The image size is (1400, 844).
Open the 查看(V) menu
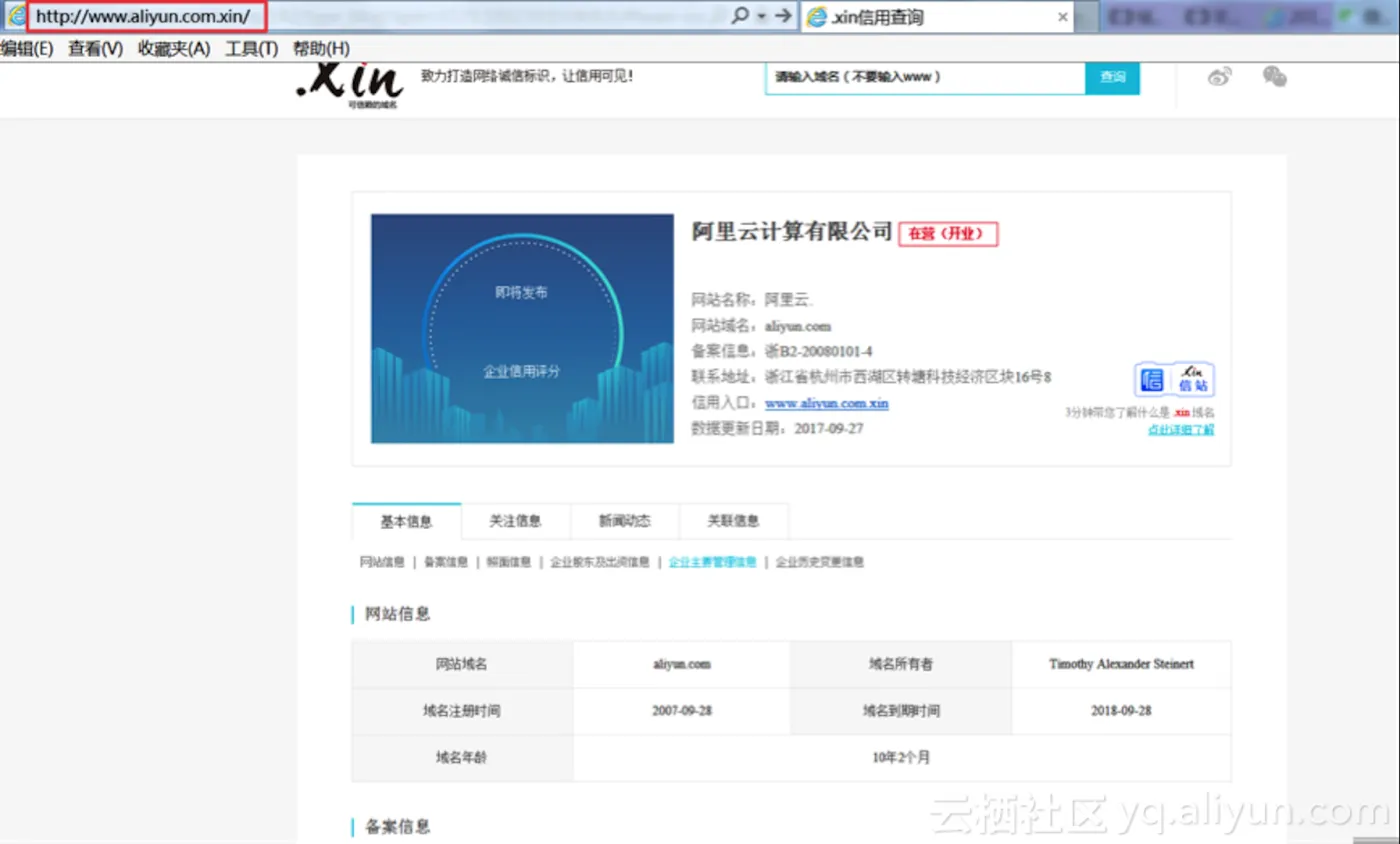[x=95, y=49]
